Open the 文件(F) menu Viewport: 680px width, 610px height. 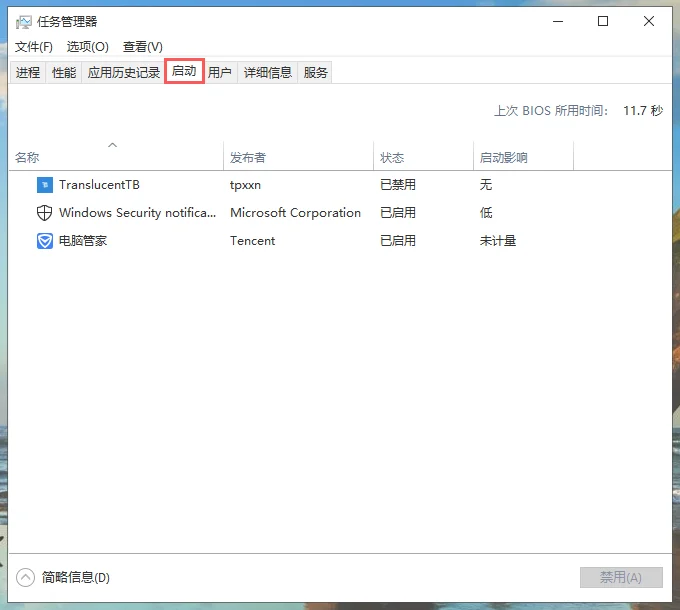(x=34, y=47)
